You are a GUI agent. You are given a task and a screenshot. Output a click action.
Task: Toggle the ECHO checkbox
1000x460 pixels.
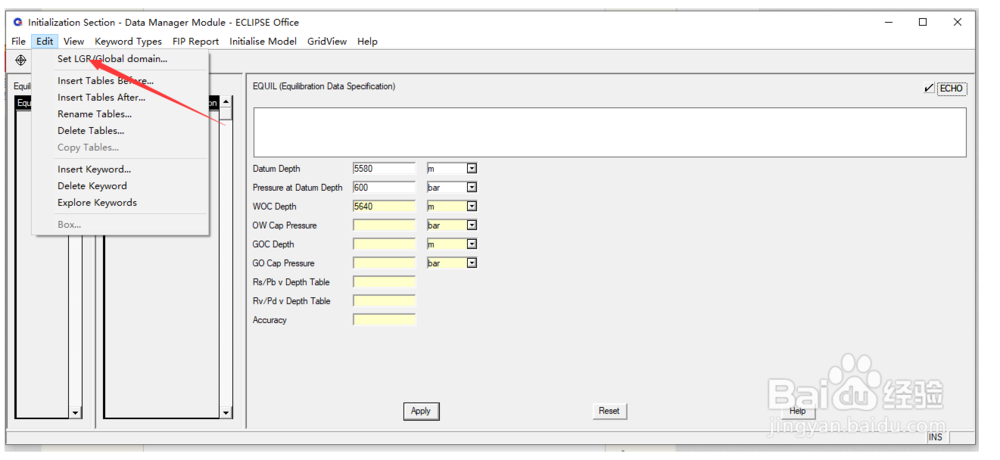[929, 89]
